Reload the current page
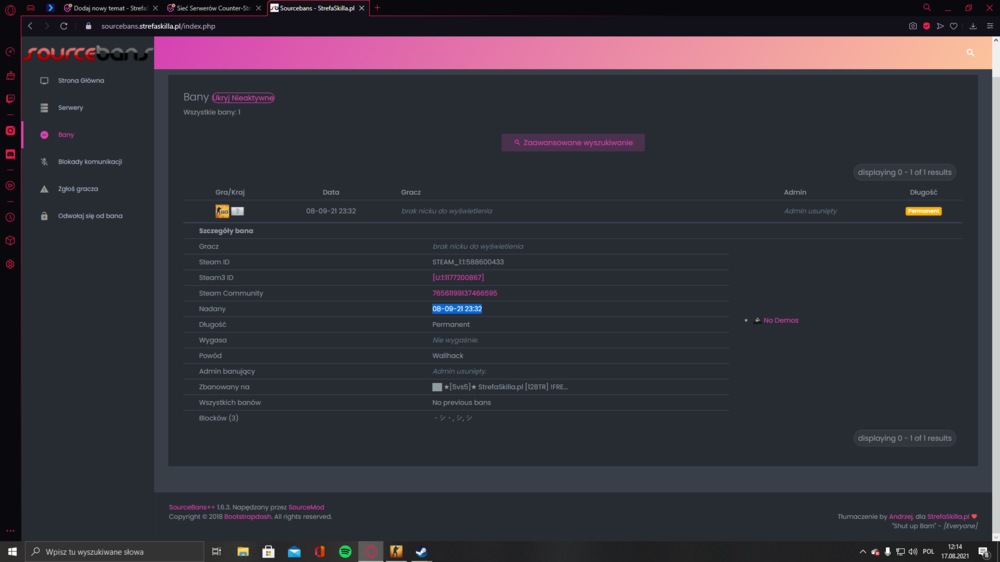 pos(64,26)
